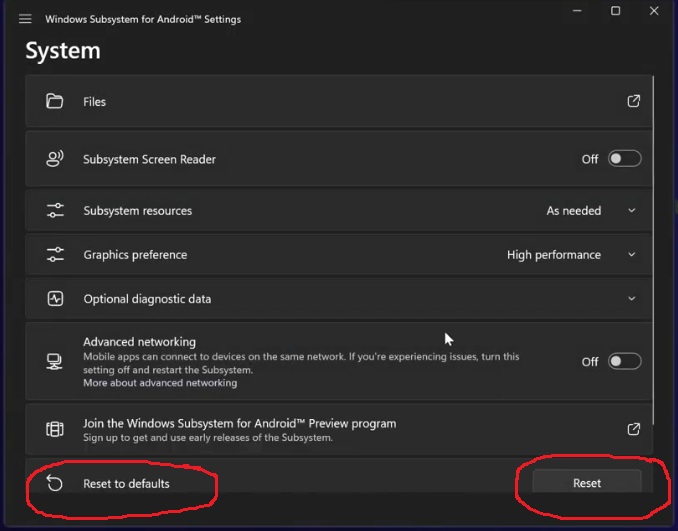Click the Files folder icon

click(x=54, y=101)
